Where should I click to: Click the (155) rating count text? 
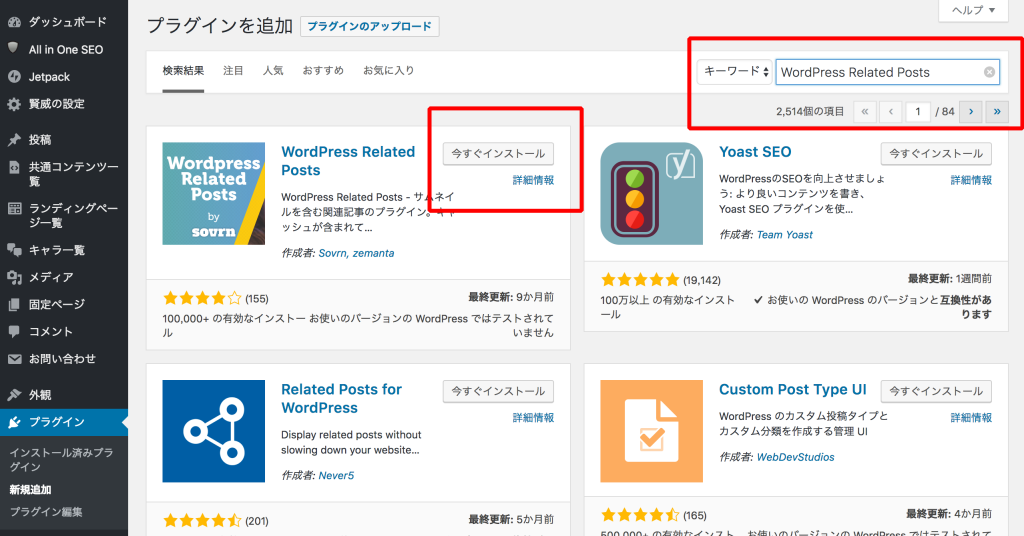257,299
